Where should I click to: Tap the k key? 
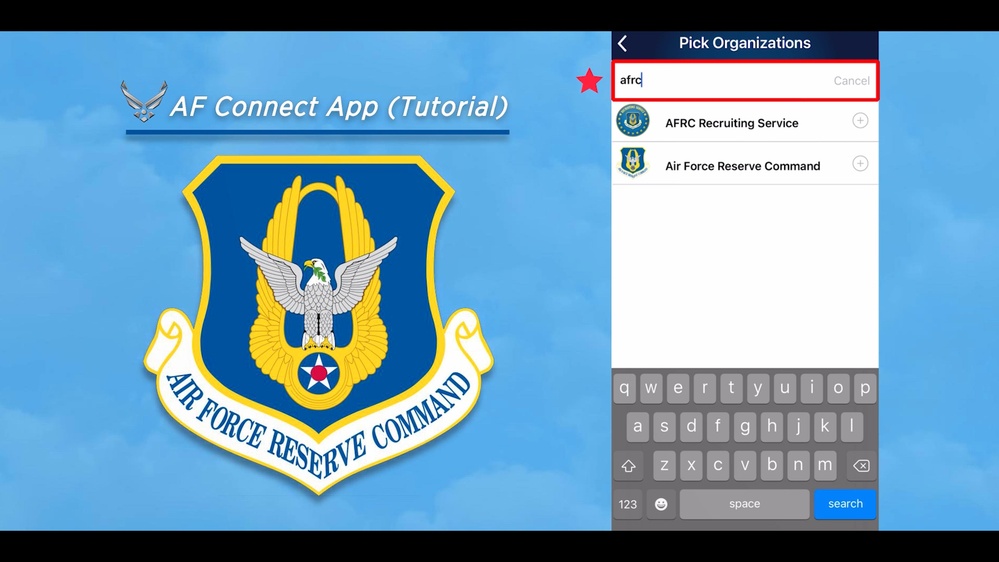point(825,427)
